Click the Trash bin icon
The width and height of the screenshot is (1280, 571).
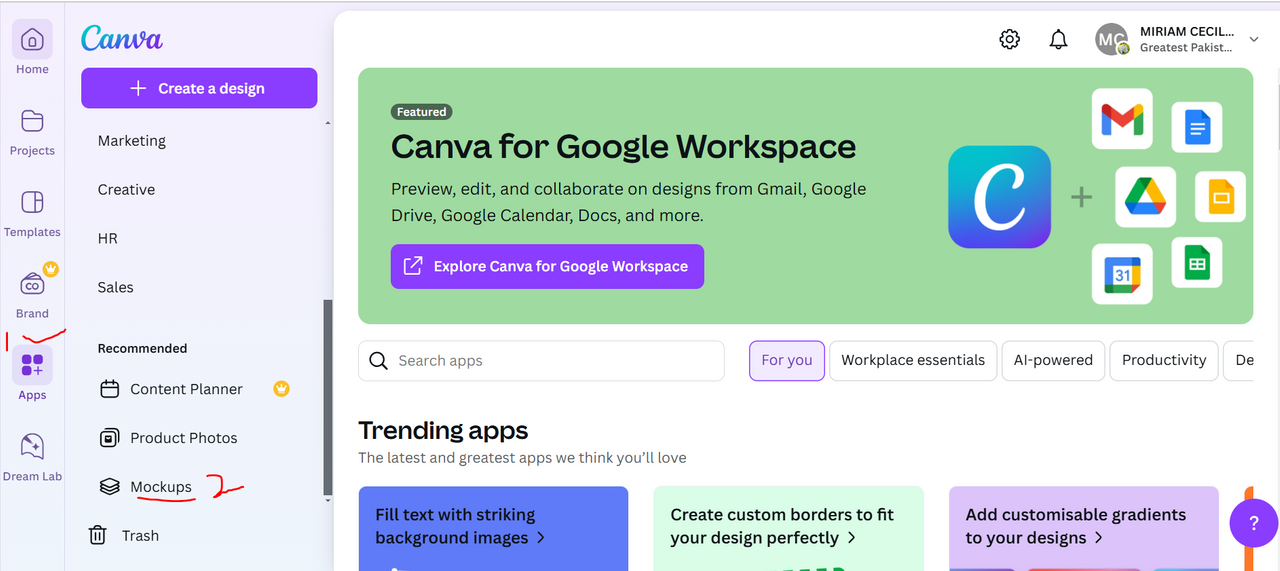(x=97, y=535)
